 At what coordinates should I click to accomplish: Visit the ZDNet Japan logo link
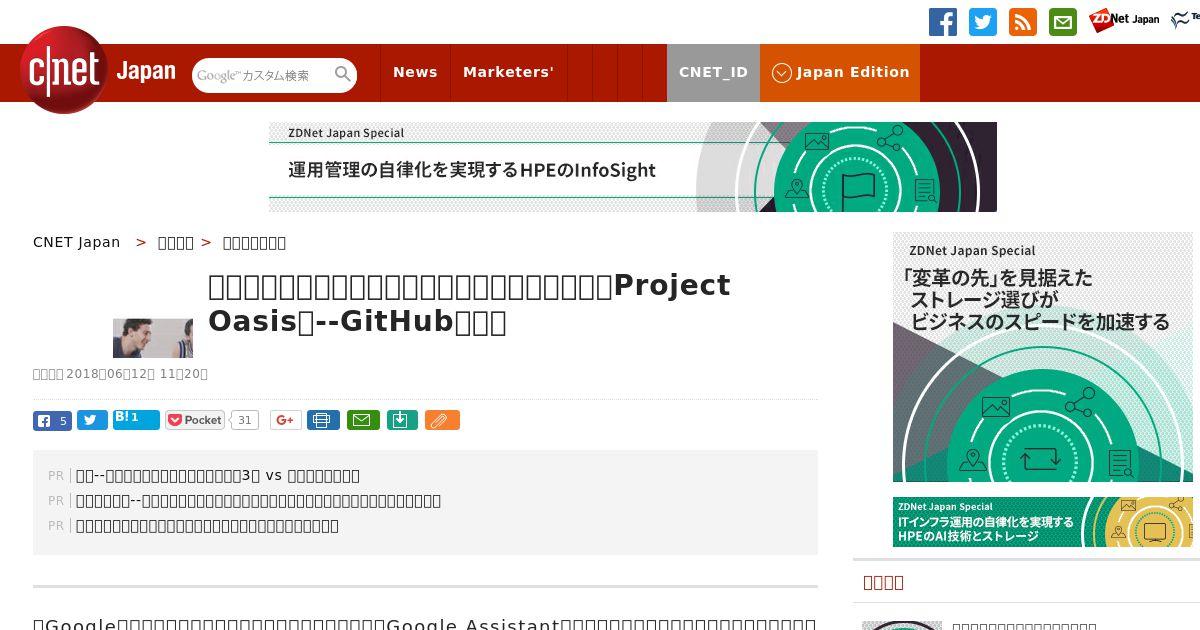point(1125,19)
